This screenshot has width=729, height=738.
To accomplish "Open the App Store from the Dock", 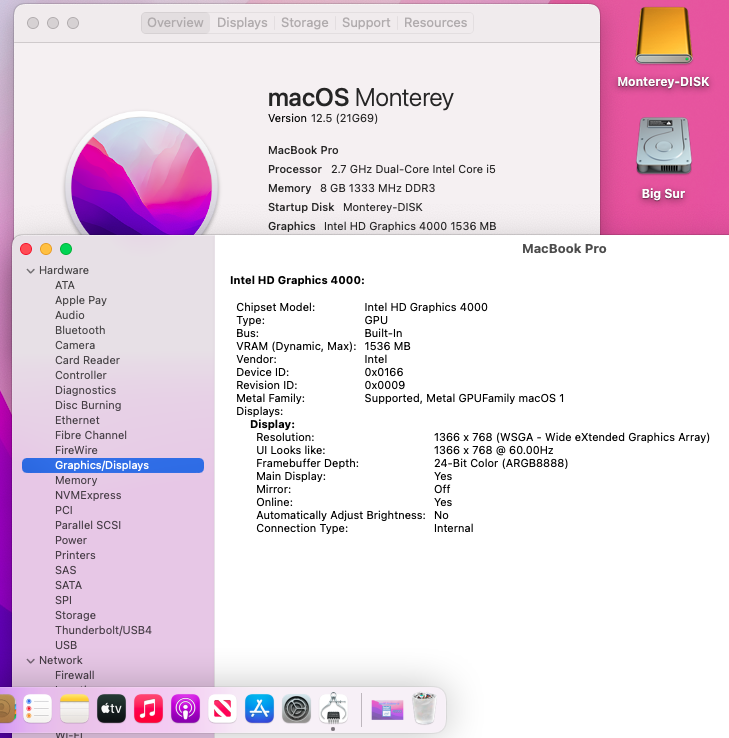I will coord(259,708).
